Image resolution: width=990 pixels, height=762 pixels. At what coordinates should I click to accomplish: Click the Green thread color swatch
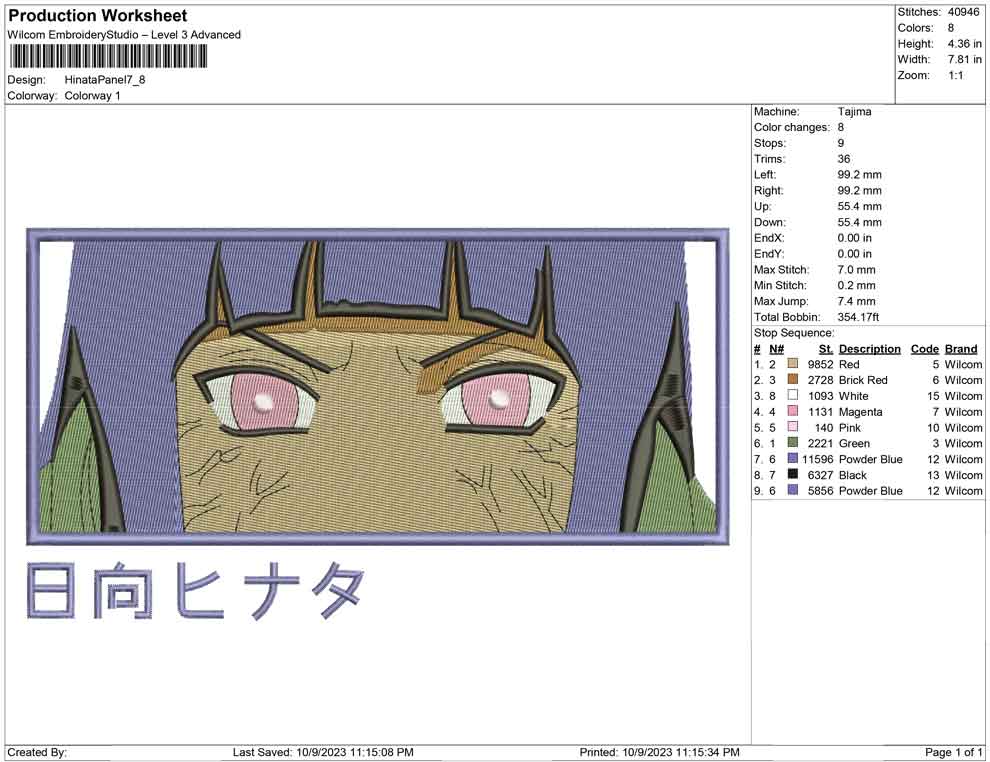click(792, 443)
